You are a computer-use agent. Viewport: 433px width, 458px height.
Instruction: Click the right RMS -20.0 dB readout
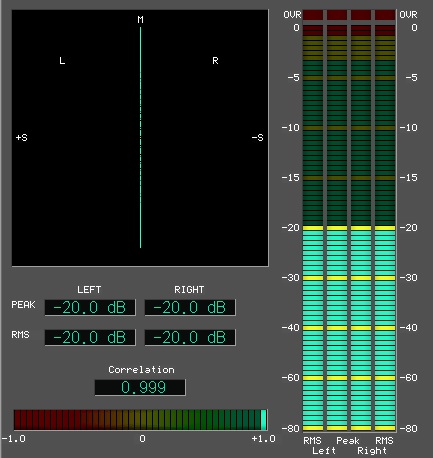point(190,337)
